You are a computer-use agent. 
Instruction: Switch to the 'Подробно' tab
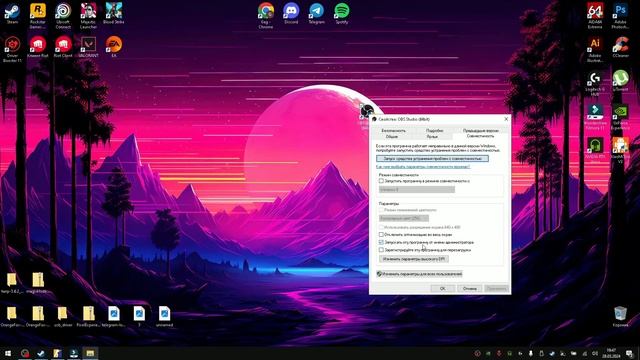pos(435,131)
